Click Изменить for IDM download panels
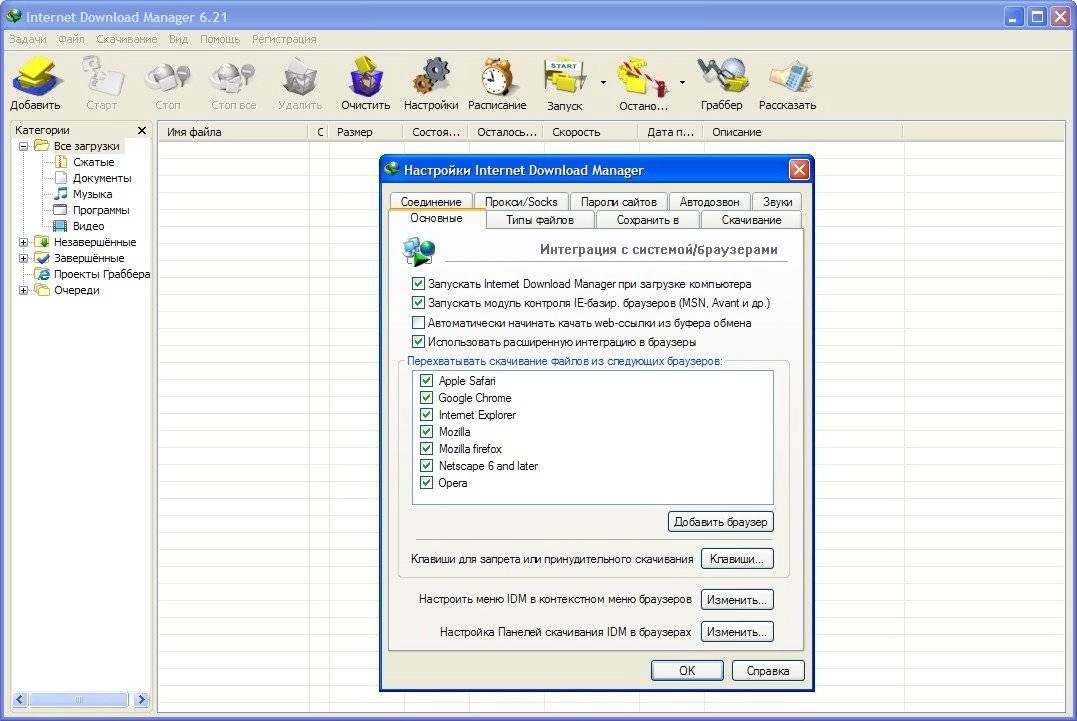Image resolution: width=1077 pixels, height=721 pixels. click(737, 632)
